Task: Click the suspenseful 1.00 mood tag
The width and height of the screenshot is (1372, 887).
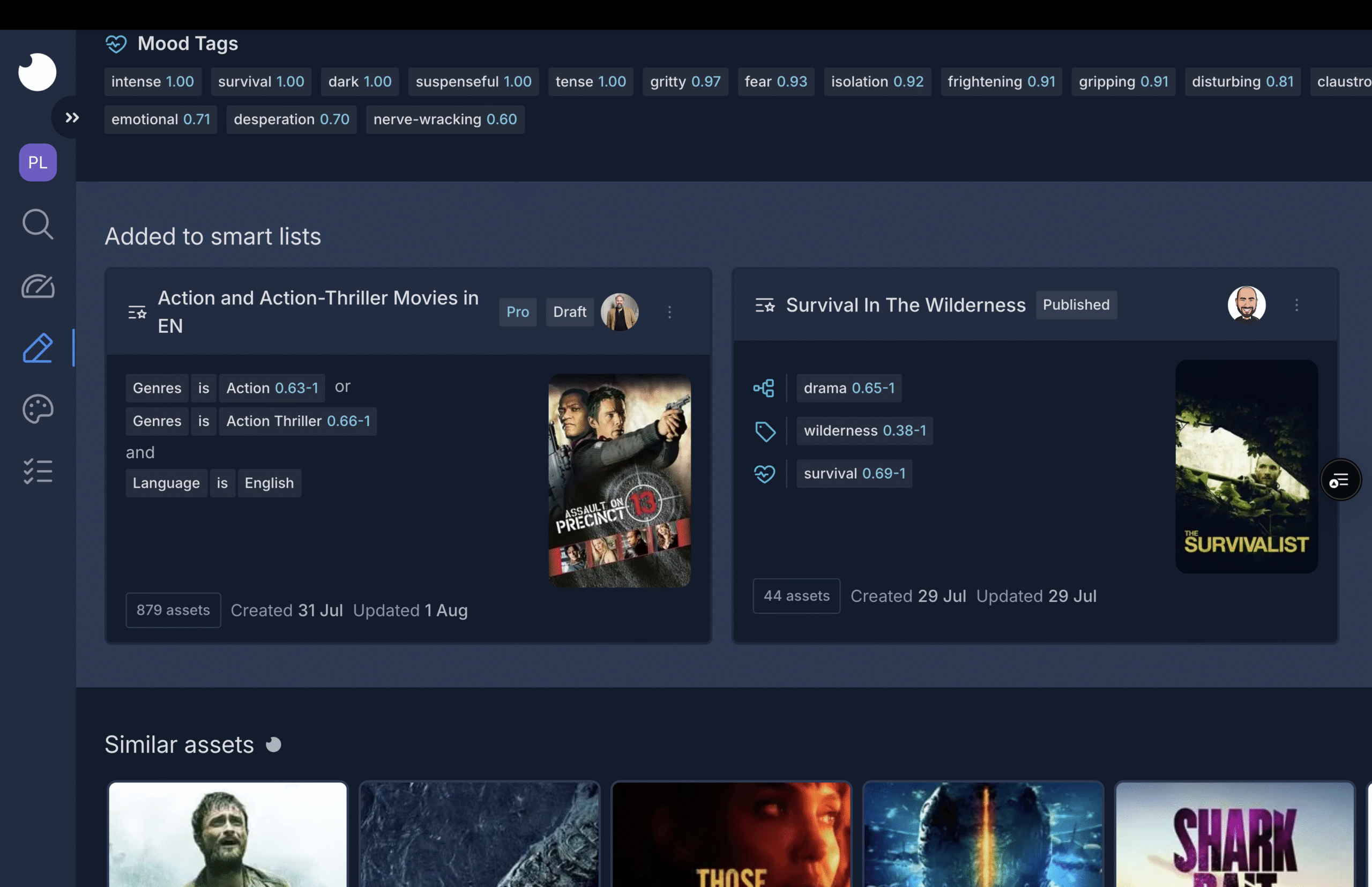Action: [x=473, y=82]
